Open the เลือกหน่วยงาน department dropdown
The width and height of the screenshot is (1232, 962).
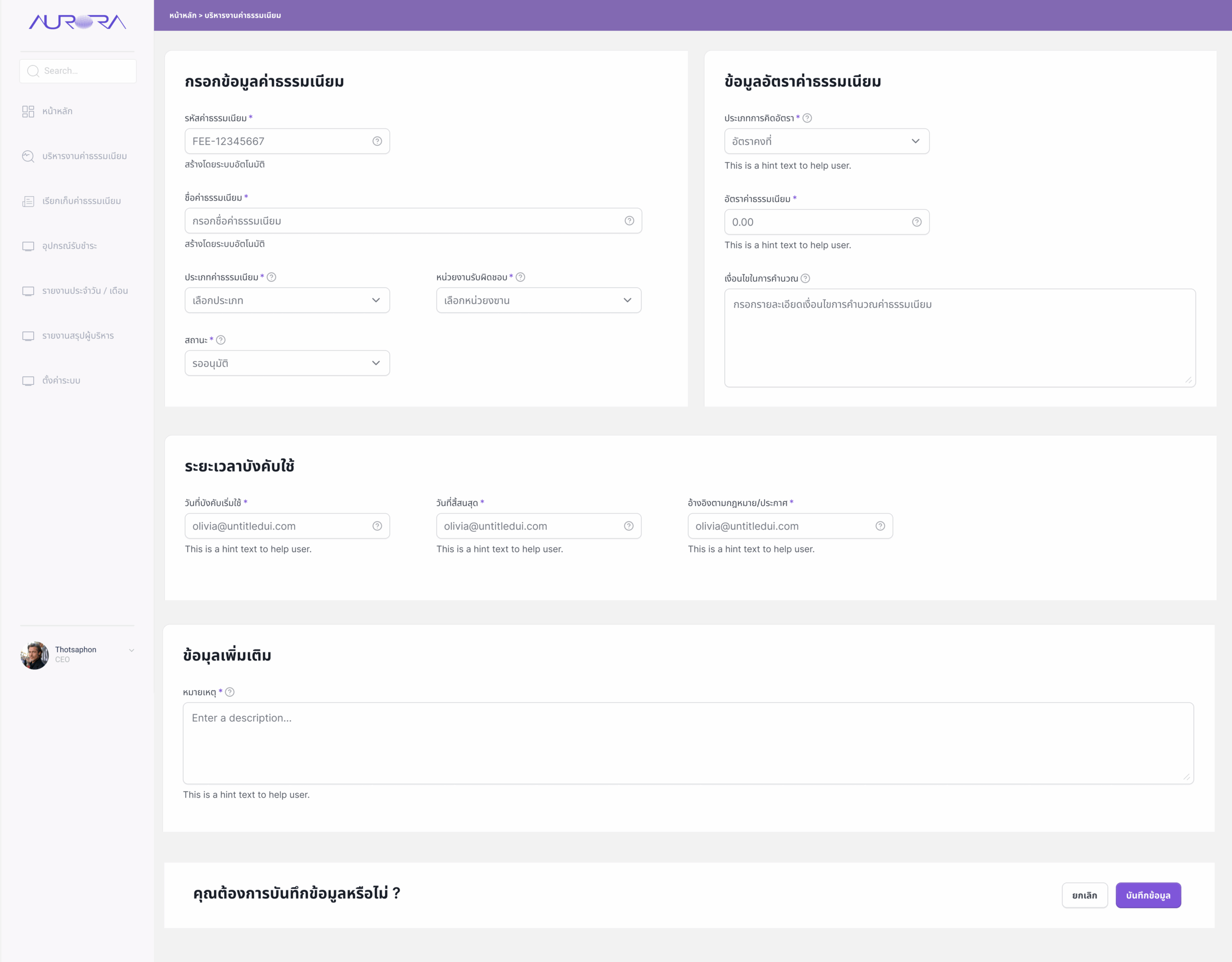click(x=538, y=301)
